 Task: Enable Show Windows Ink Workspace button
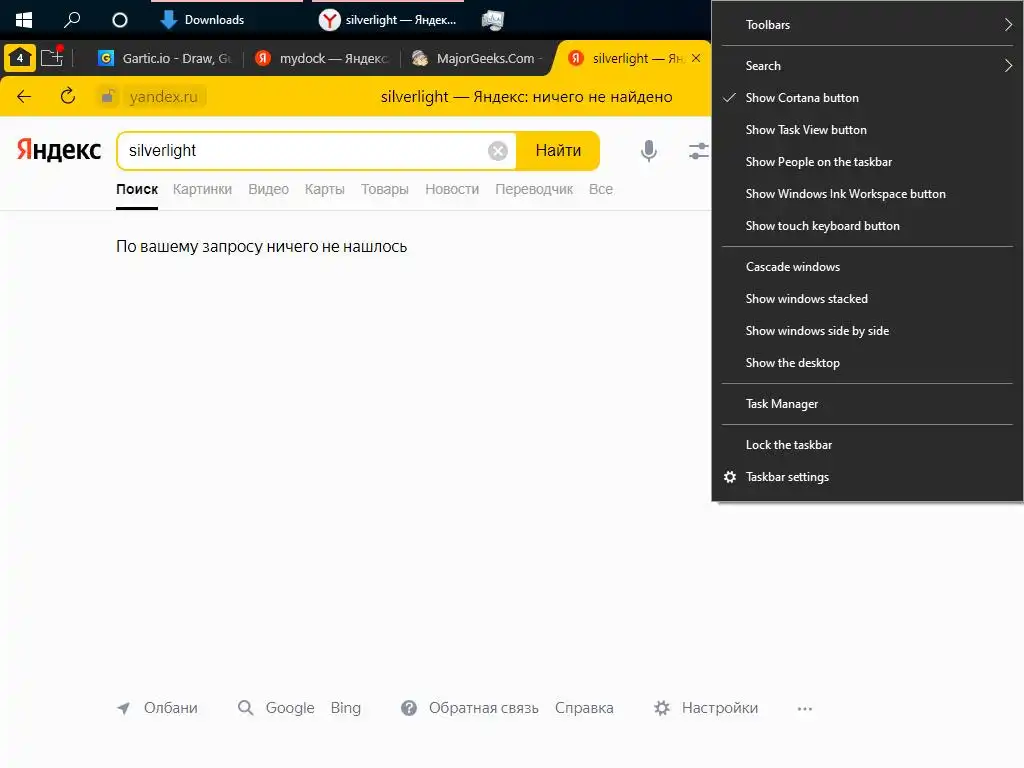pos(867,194)
